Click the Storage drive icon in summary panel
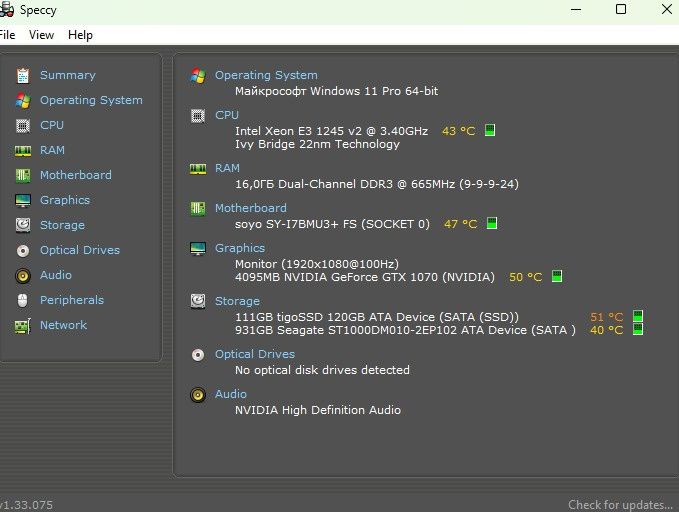 pyautogui.click(x=198, y=301)
